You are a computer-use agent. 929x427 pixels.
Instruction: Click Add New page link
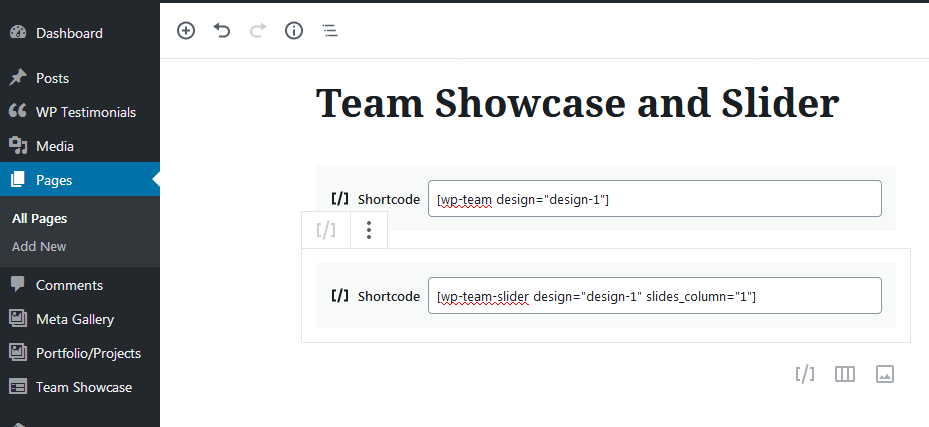pos(39,246)
